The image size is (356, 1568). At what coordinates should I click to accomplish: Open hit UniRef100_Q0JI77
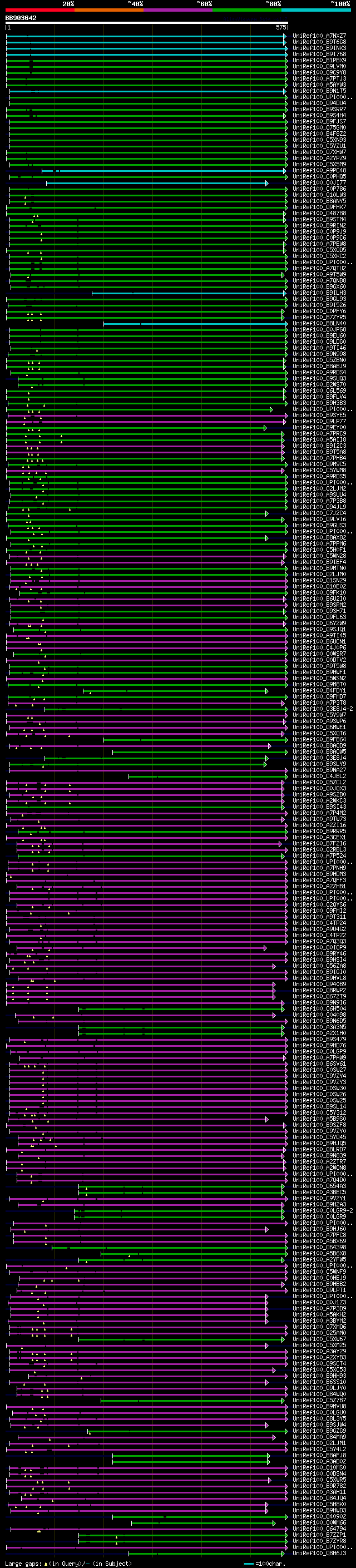[x=319, y=182]
